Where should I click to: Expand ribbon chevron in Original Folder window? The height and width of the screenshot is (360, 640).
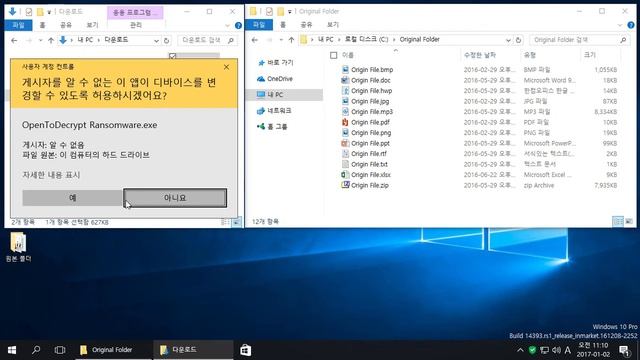tap(620, 25)
